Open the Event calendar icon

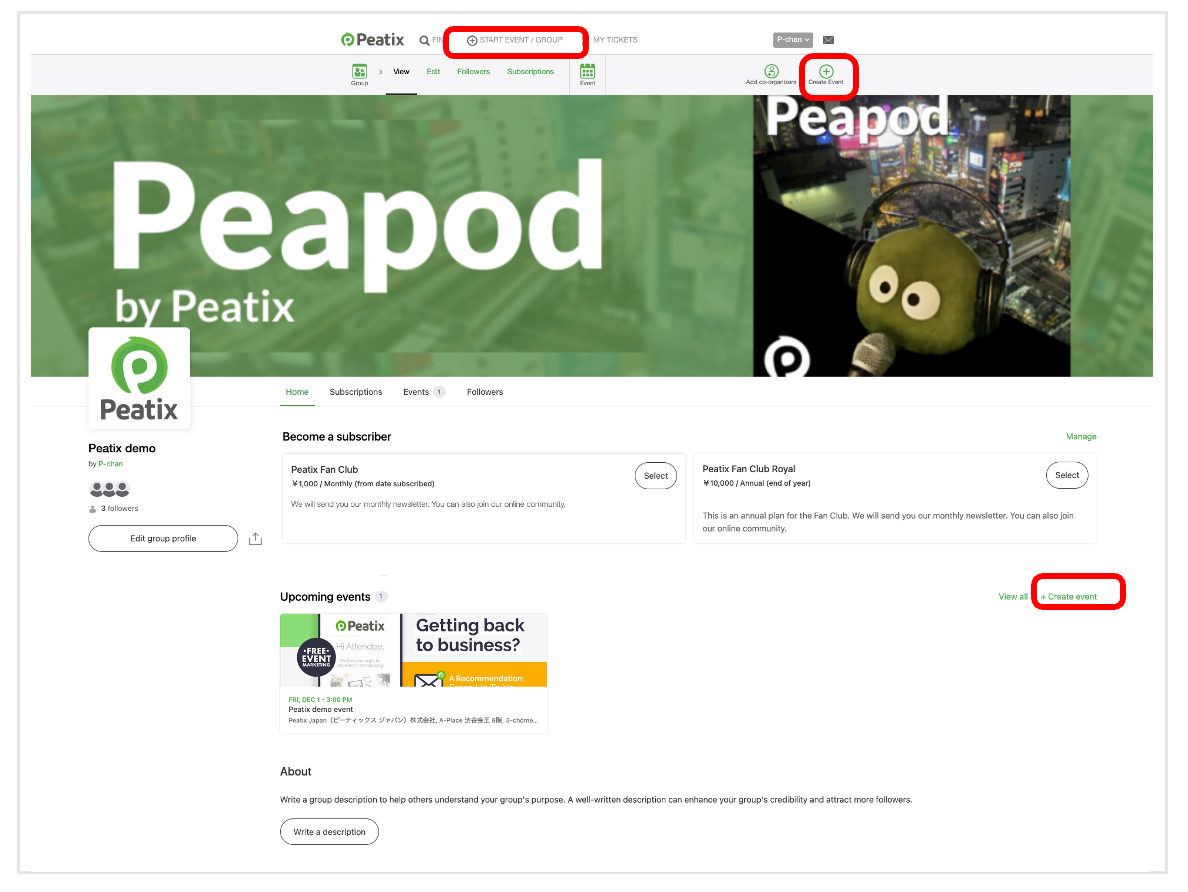[587, 74]
